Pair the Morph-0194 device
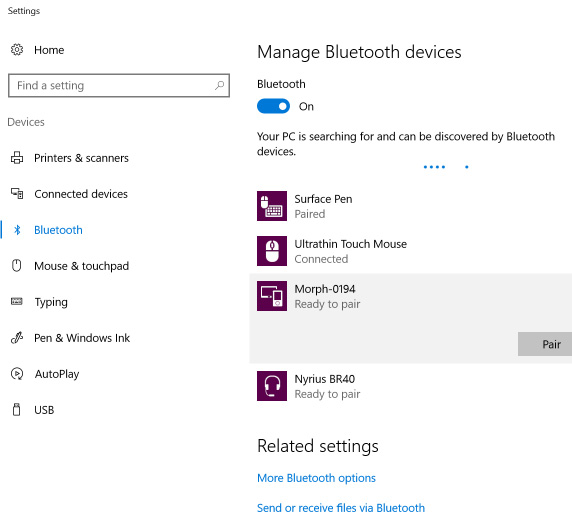Screen dimensions: 572x523 [x=545, y=344]
